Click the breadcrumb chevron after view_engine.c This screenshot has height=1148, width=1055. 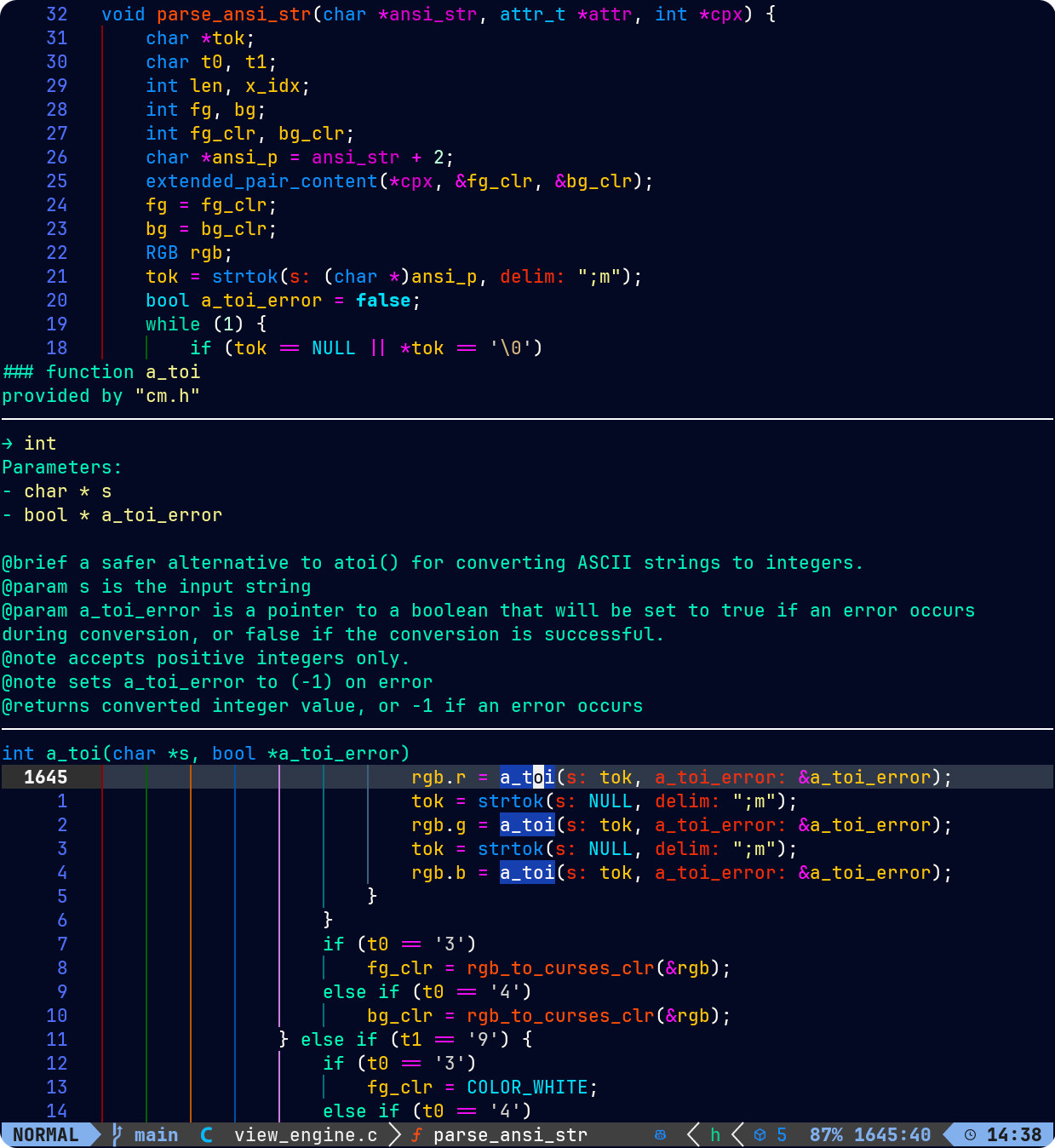(x=395, y=1135)
